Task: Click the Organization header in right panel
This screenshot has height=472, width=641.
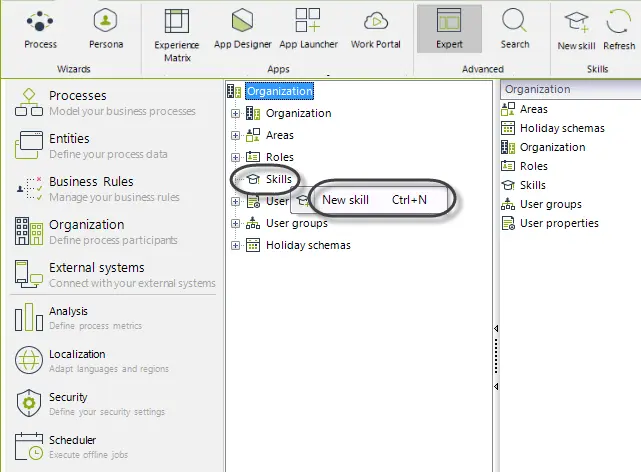Action: coord(570,89)
